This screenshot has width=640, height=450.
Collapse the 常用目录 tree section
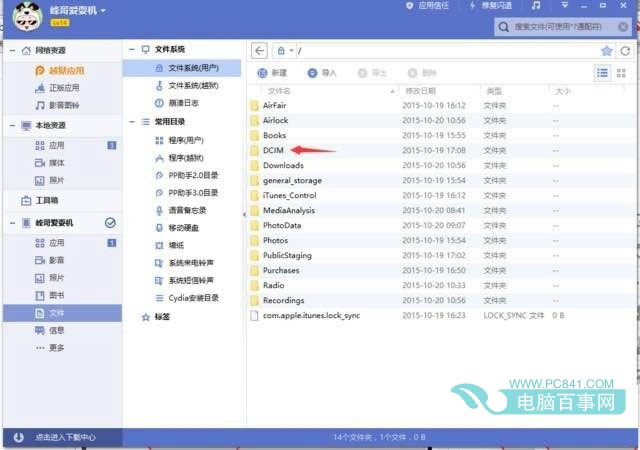coord(131,122)
